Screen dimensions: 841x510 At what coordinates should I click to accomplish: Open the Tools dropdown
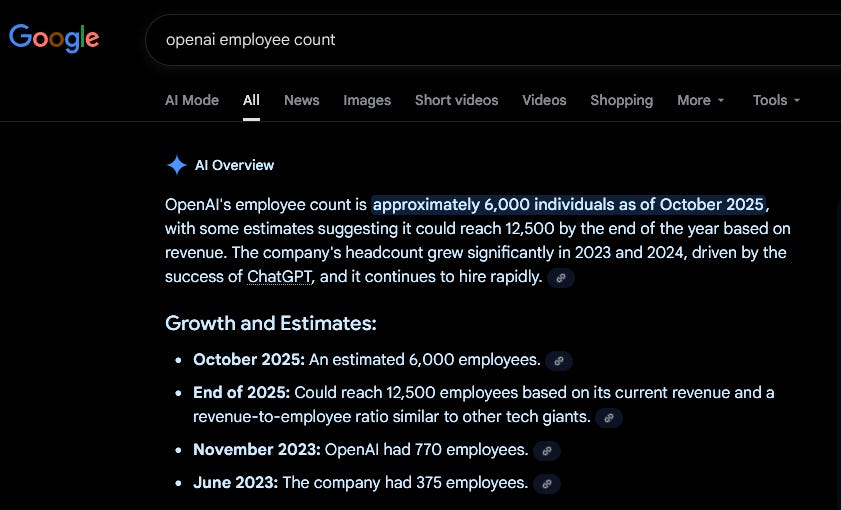click(x=776, y=100)
